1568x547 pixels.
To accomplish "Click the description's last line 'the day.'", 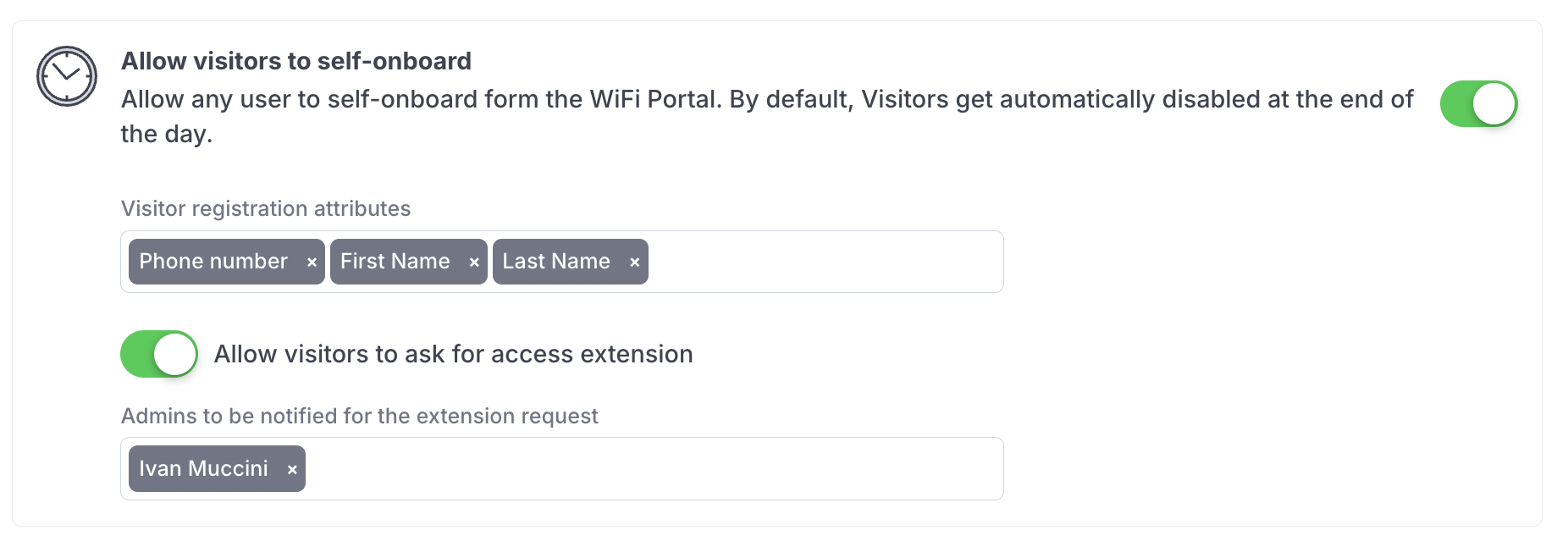I will [166, 134].
